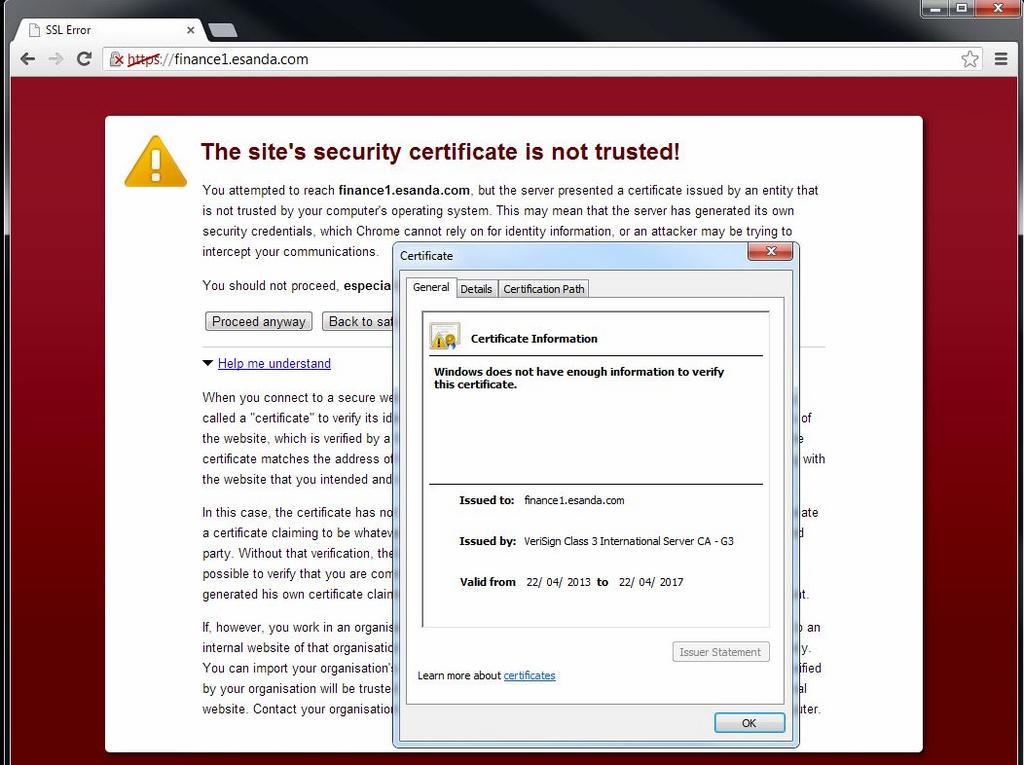Open the Chrome menu hamburger icon
Viewport: 1024px width, 765px height.
(1000, 59)
